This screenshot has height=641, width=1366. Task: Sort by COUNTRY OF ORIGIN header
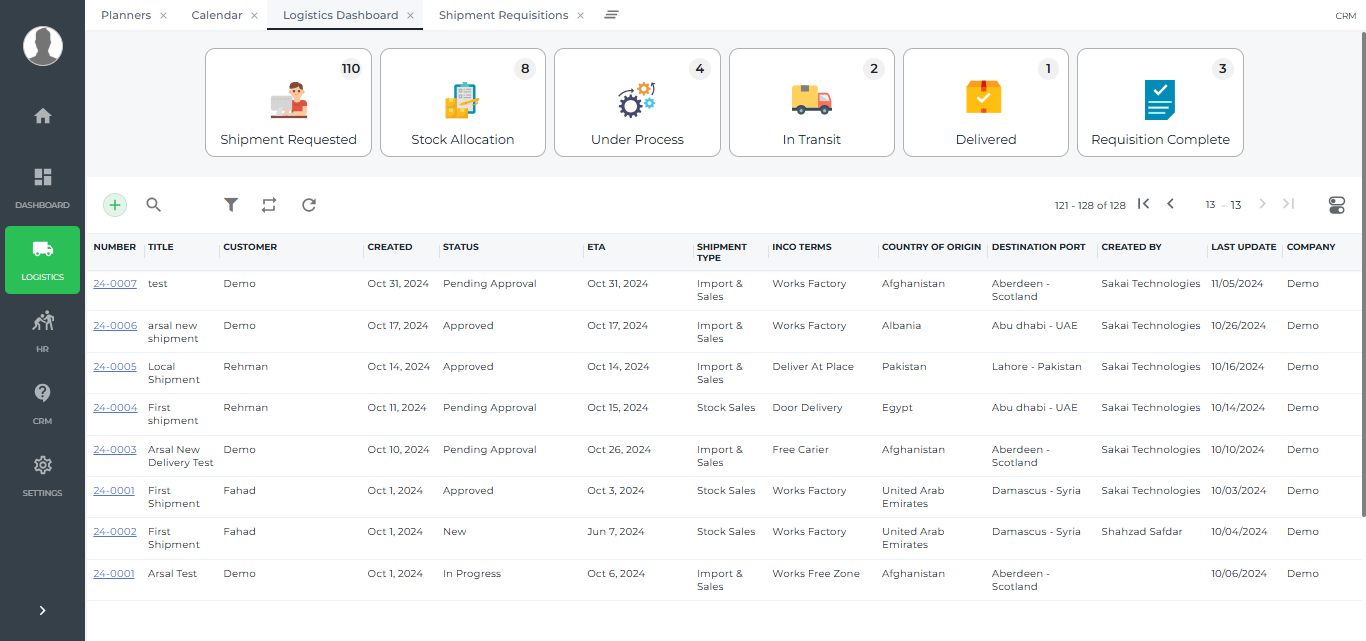931,247
